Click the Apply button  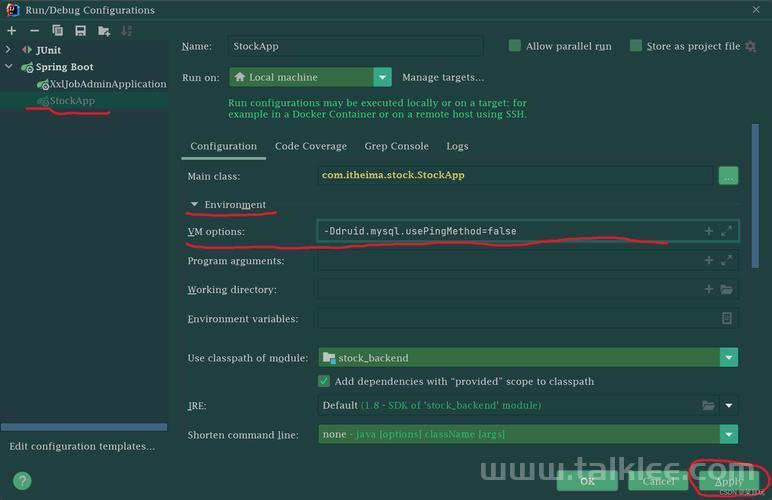click(x=729, y=481)
